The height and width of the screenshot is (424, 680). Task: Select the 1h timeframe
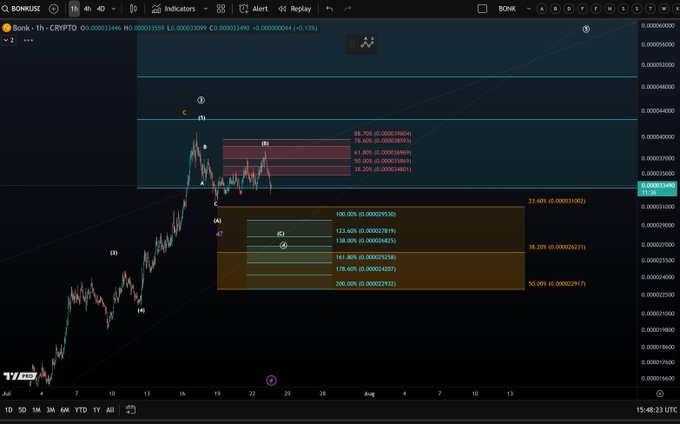click(x=74, y=9)
